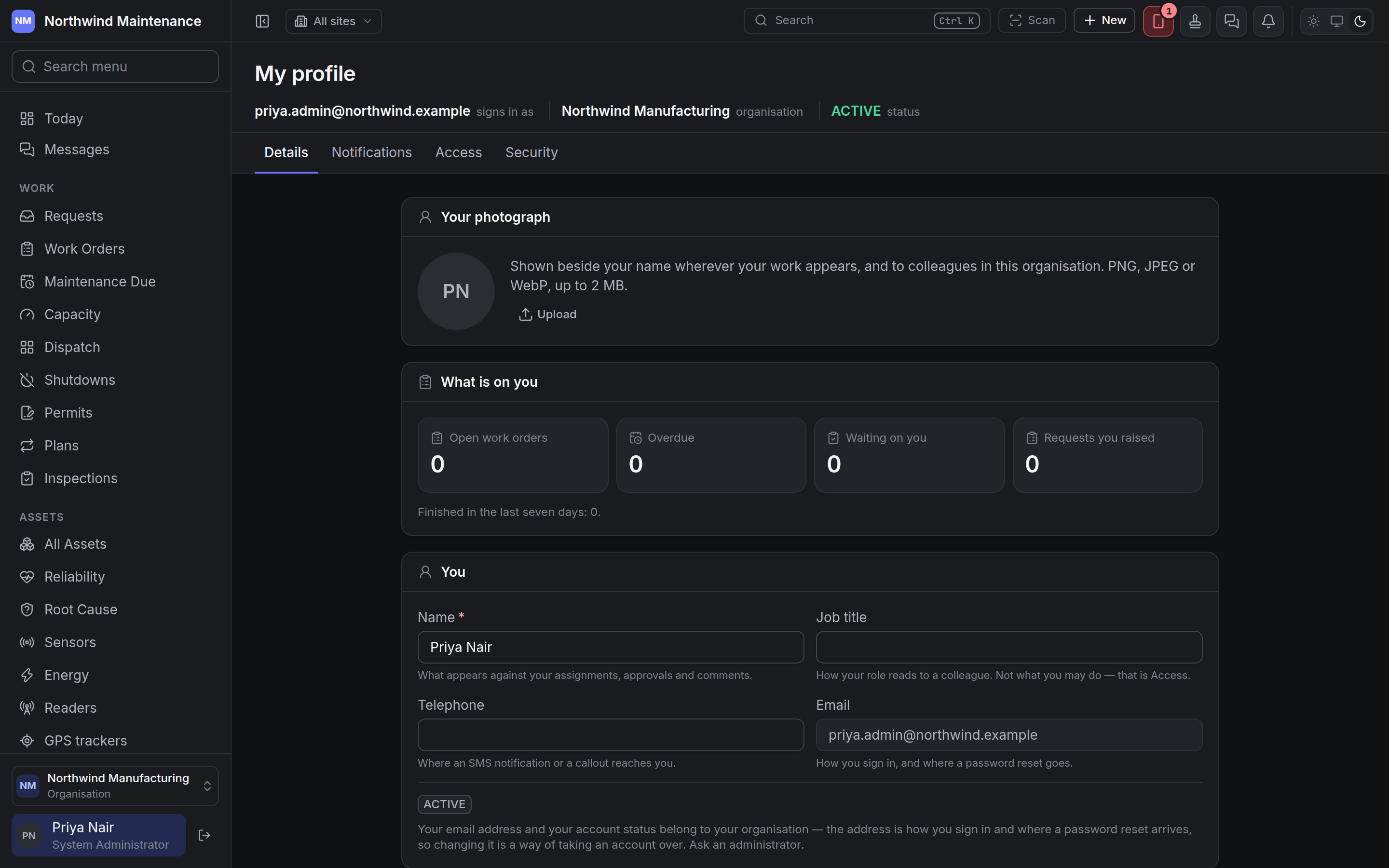1389x868 pixels.
Task: Open the Root Cause sidebar item
Action: pos(115,609)
